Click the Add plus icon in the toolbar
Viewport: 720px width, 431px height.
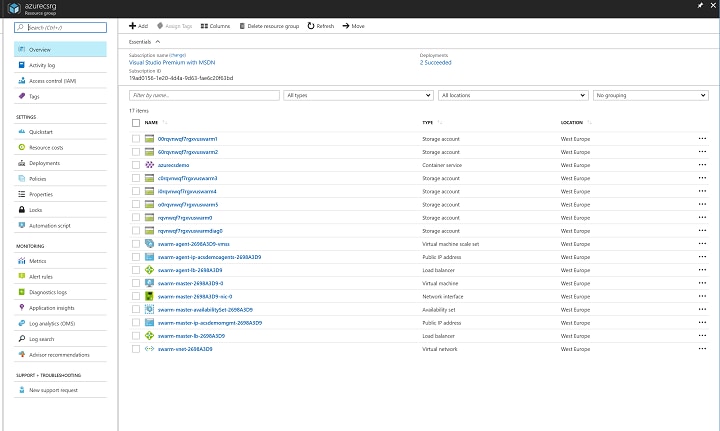tap(132, 26)
